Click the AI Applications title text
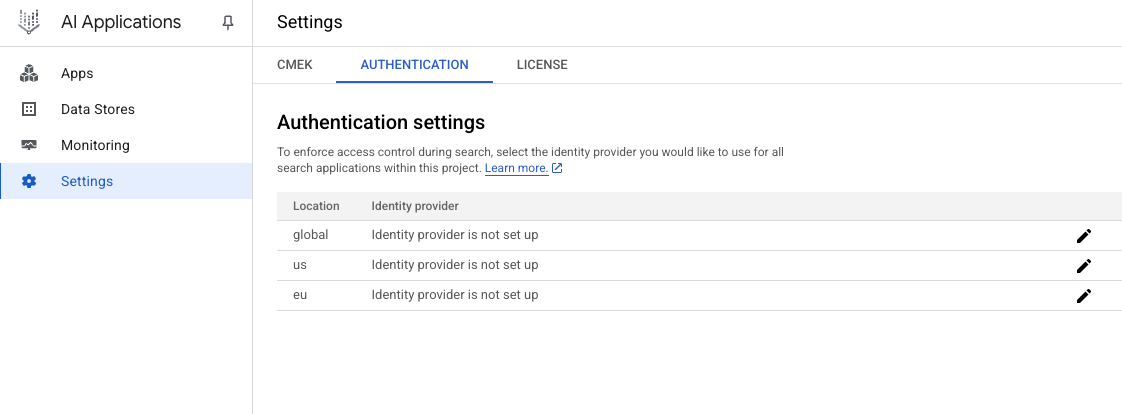Image resolution: width=1122 pixels, height=414 pixels. [121, 22]
